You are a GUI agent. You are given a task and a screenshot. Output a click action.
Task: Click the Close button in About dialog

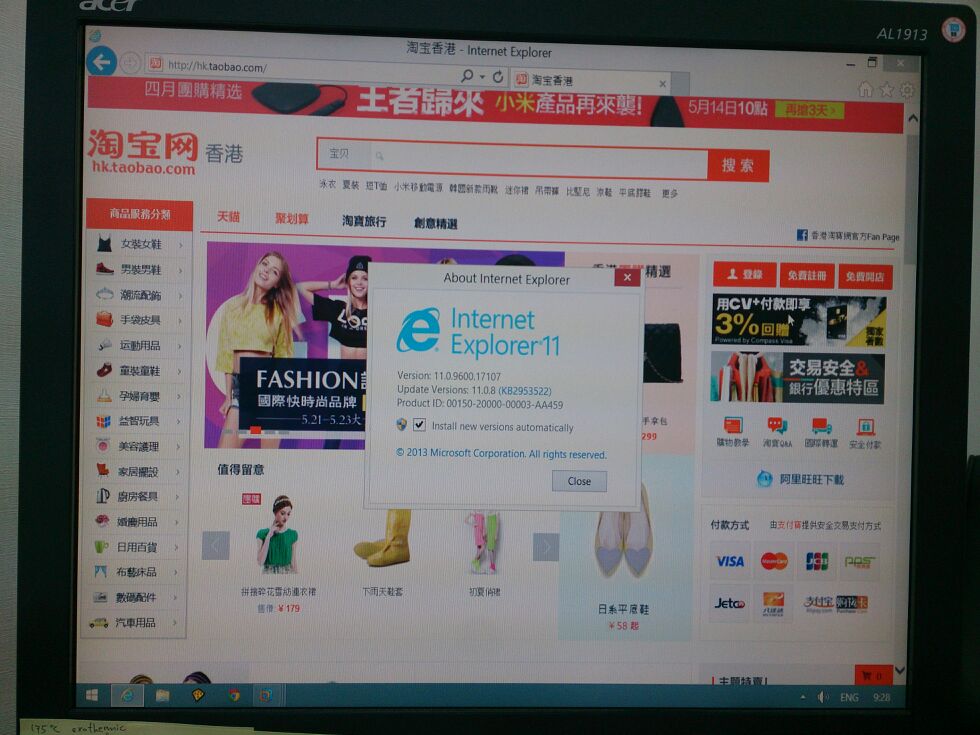(x=579, y=481)
